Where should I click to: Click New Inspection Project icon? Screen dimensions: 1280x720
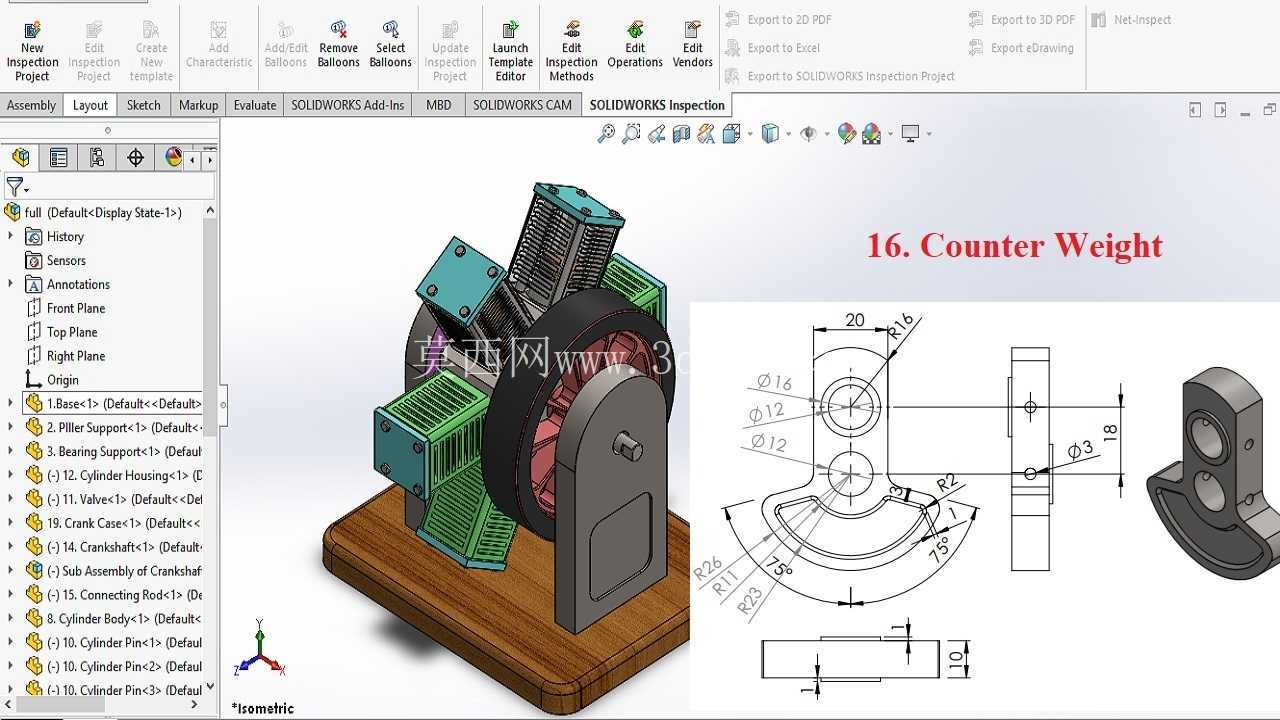(32, 50)
